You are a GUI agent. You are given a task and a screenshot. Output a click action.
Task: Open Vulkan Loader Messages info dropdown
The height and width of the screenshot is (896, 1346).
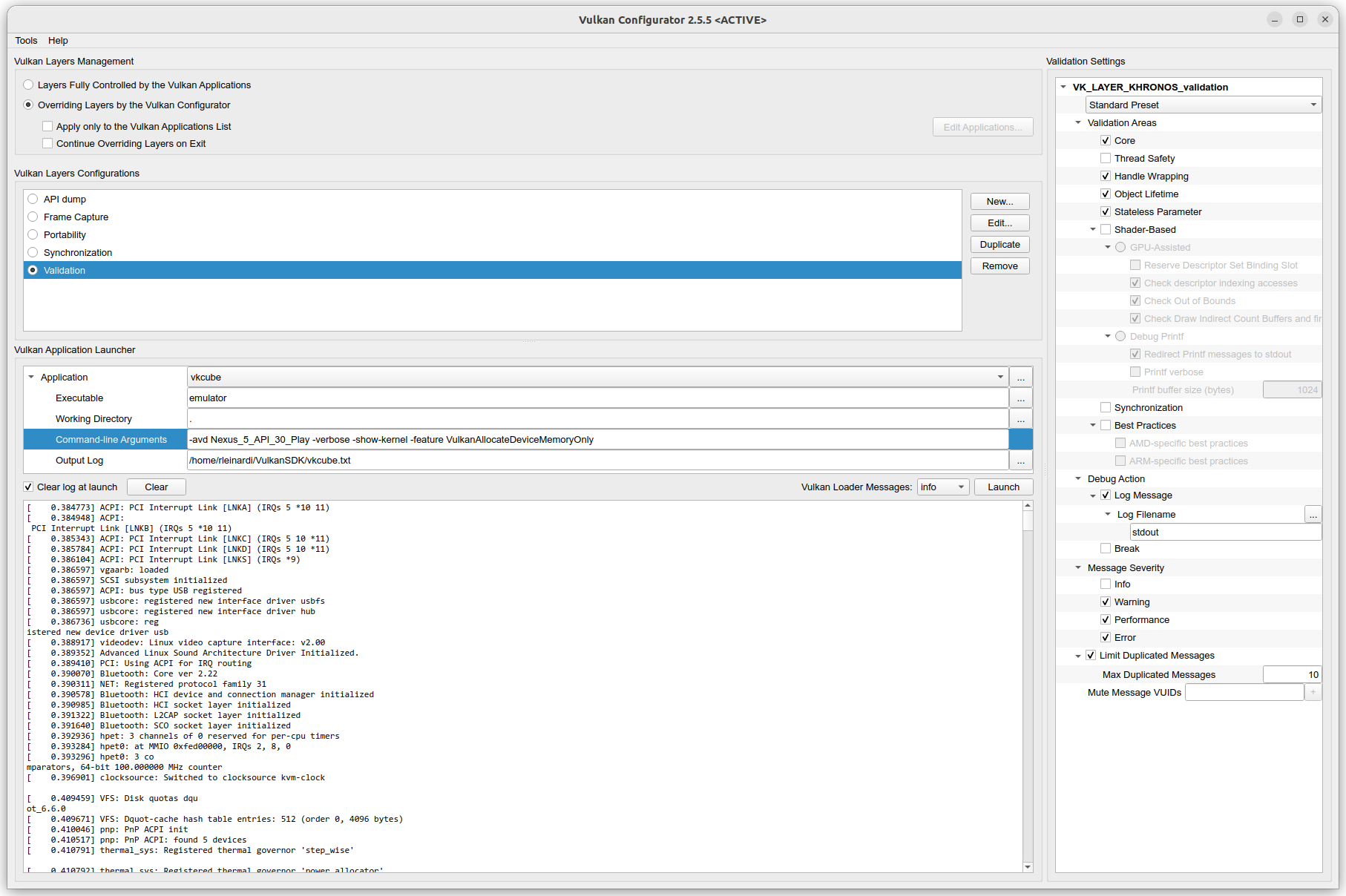942,487
